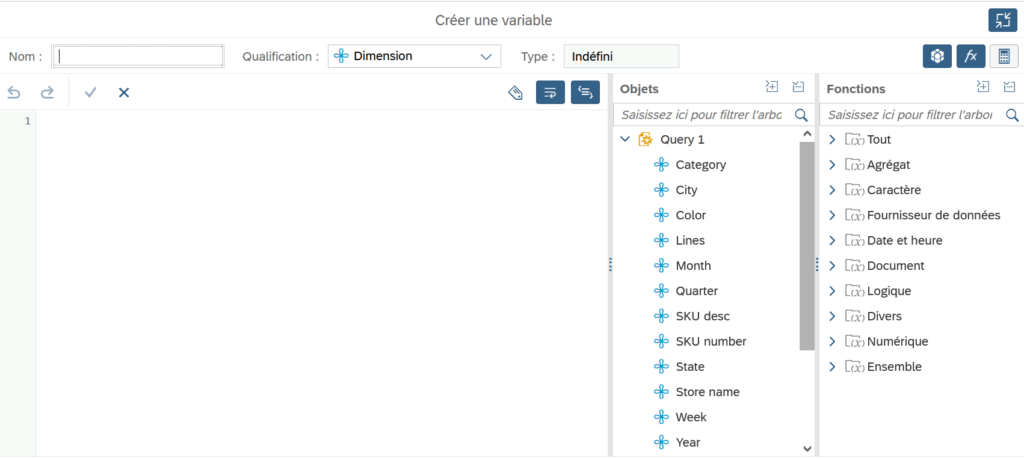Click the Objets filter search field
The width and height of the screenshot is (1024, 458).
coord(702,115)
